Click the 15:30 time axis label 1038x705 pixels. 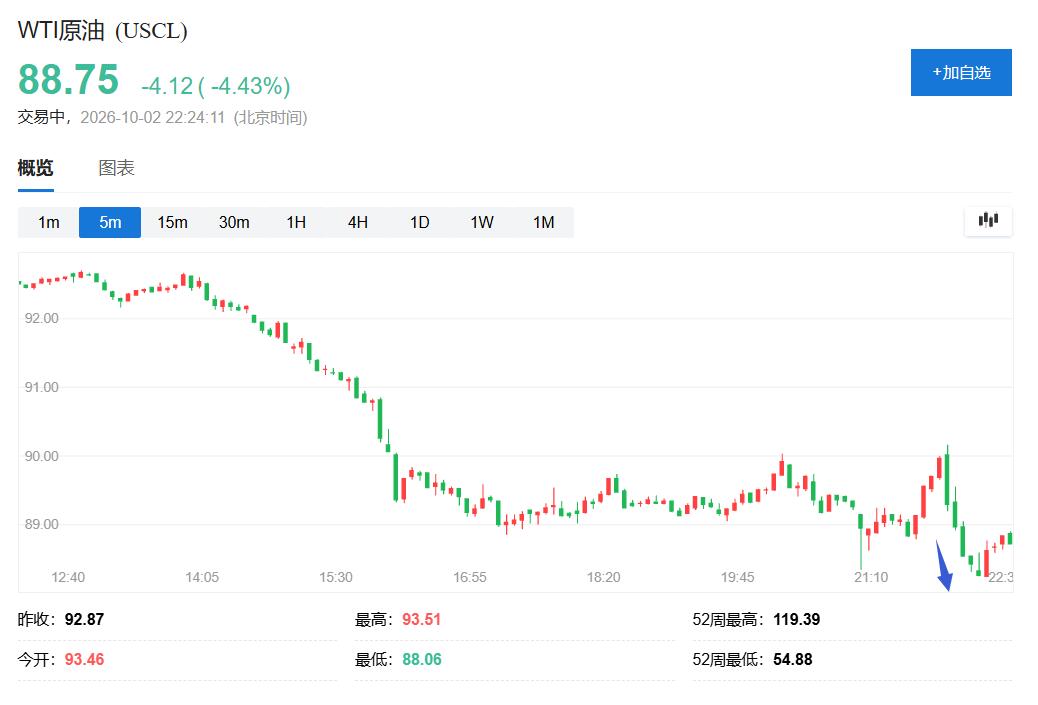coord(336,577)
